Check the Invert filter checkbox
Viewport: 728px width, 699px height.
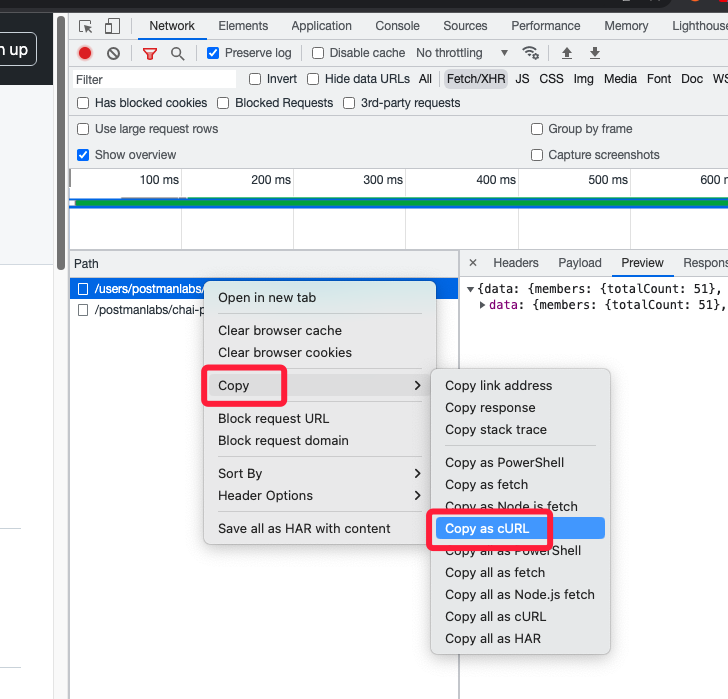click(255, 79)
